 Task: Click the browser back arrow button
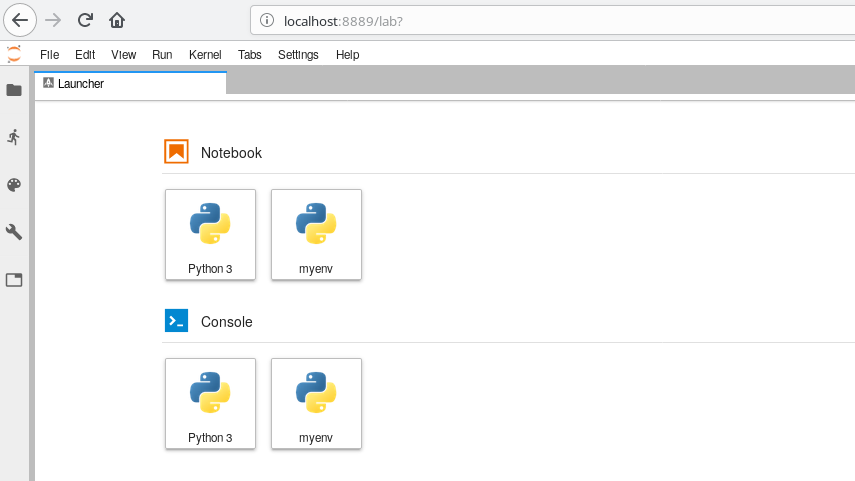20,20
